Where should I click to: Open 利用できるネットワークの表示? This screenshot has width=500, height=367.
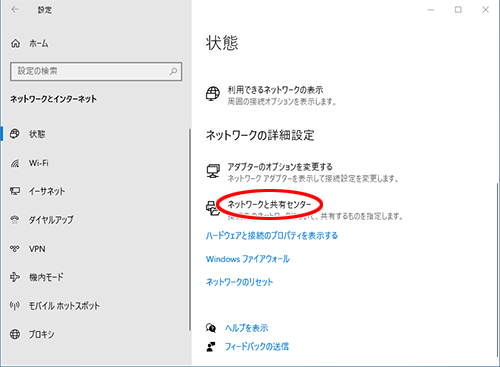pyautogui.click(x=275, y=90)
